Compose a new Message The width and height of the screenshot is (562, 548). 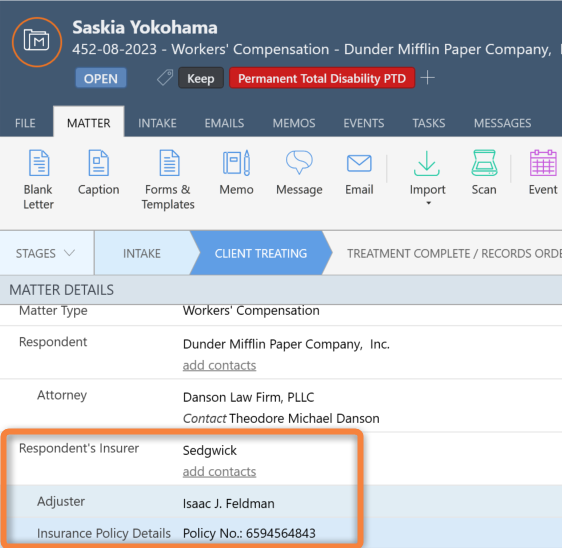(299, 173)
